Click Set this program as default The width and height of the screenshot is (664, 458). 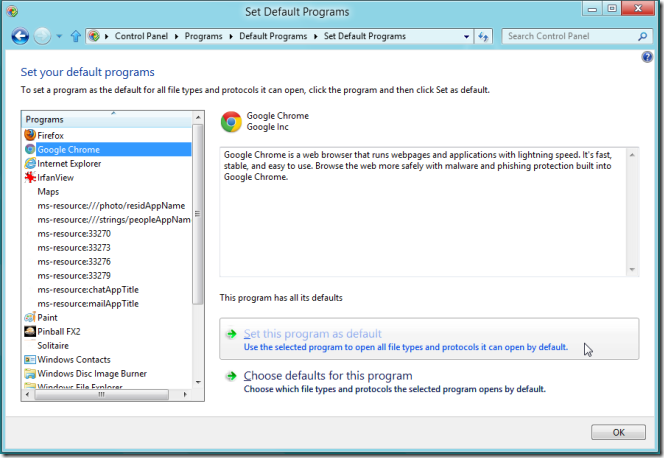pyautogui.click(x=313, y=334)
